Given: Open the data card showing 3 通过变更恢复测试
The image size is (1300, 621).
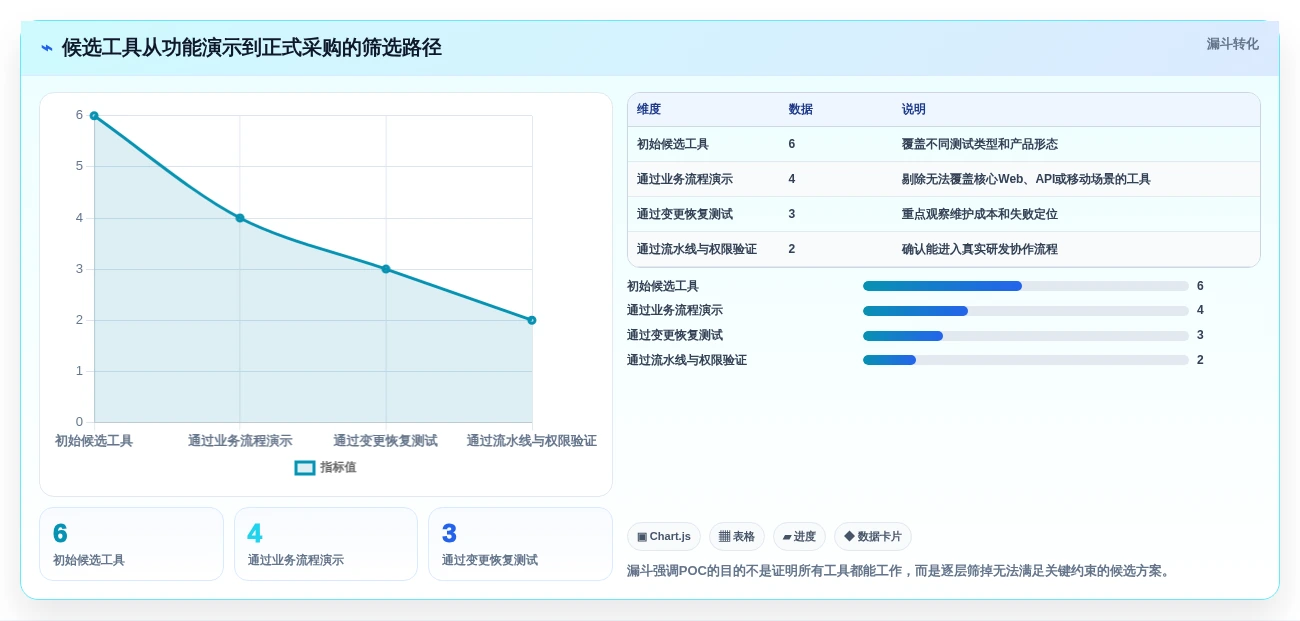Looking at the screenshot, I should coord(520,544).
